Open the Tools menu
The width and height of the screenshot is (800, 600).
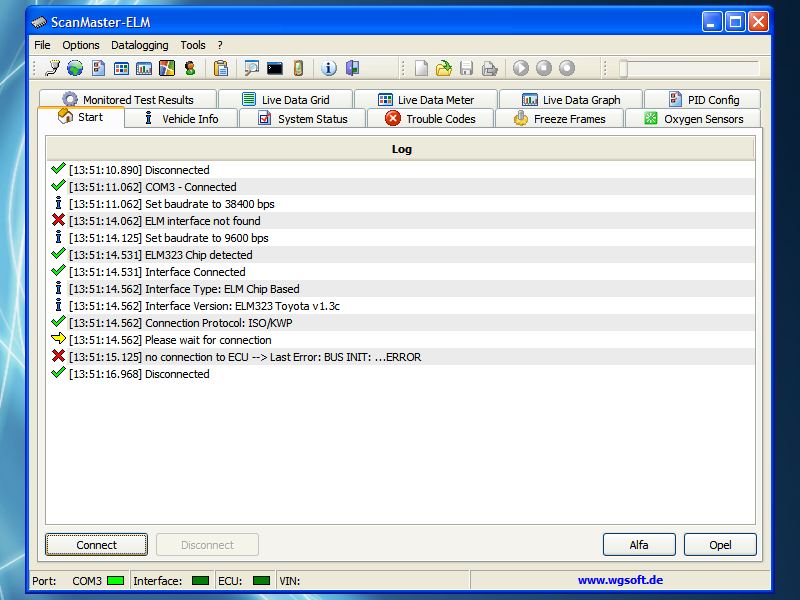coord(193,45)
